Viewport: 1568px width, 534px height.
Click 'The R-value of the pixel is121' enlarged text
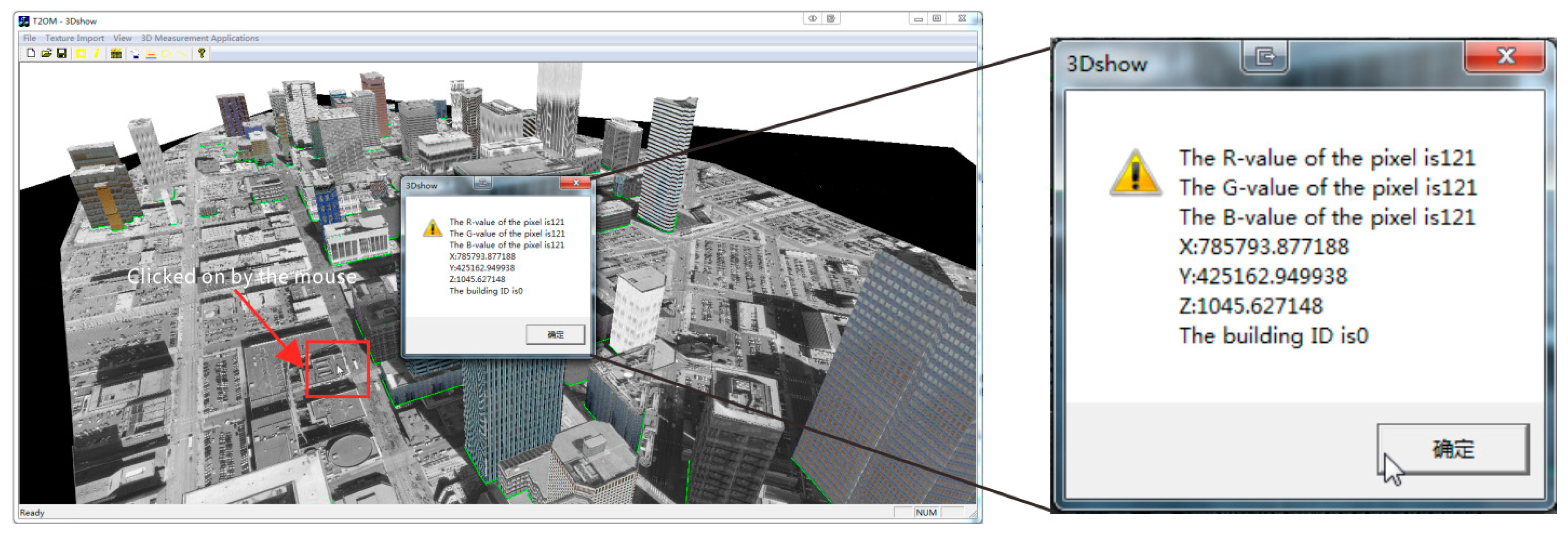[x=1327, y=158]
